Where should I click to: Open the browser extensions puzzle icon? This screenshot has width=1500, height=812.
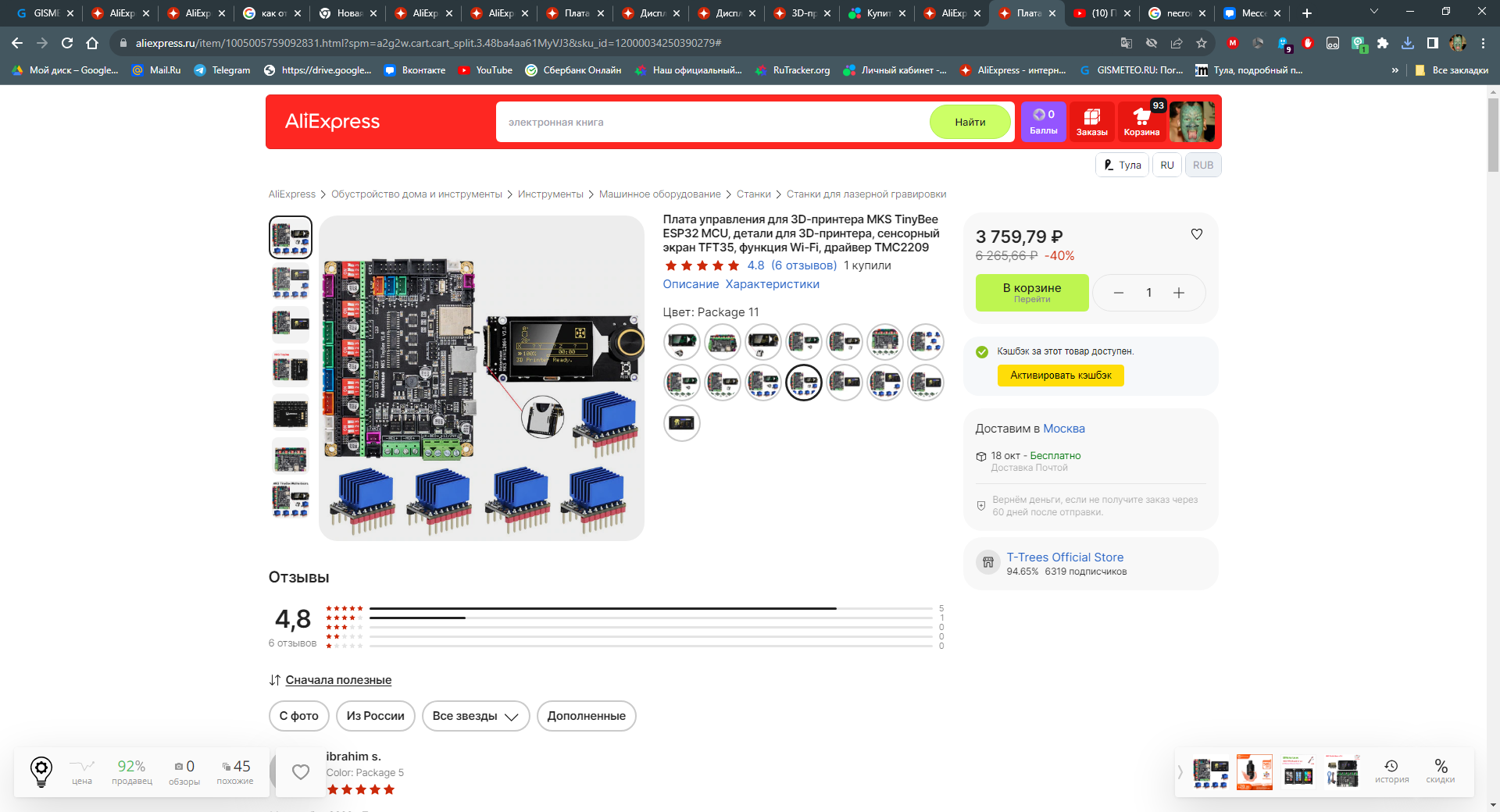click(1383, 43)
